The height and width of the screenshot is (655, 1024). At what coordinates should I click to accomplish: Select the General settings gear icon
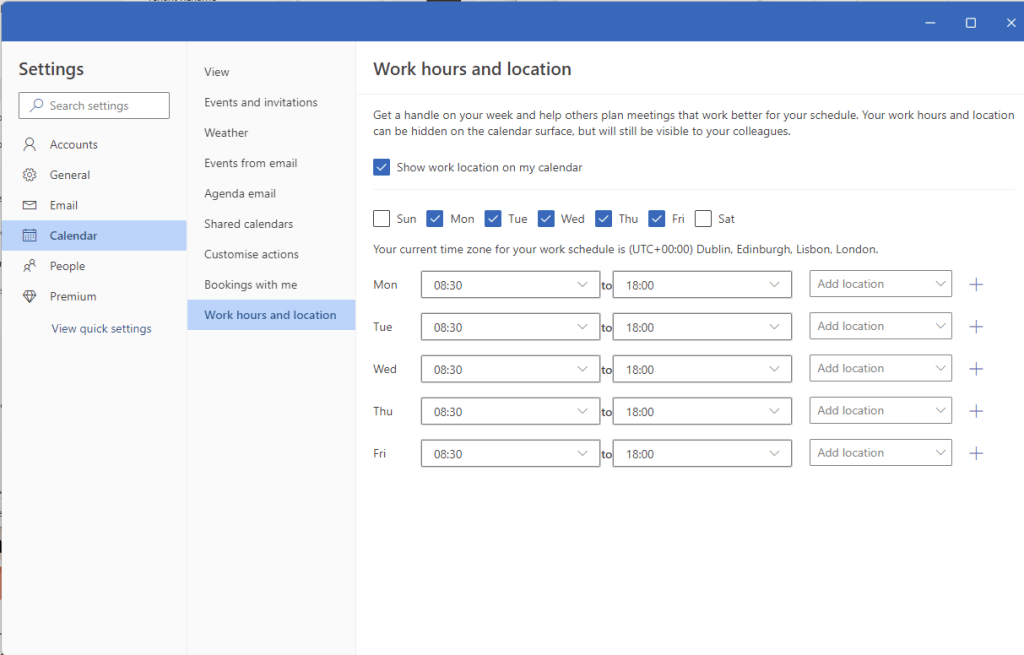click(28, 174)
